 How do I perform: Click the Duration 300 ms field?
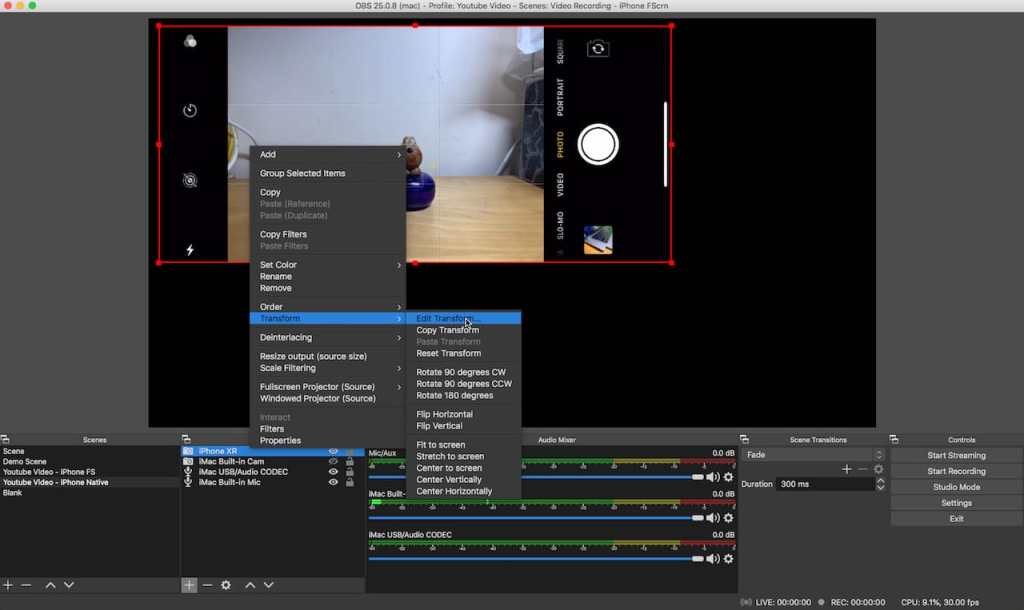tap(824, 484)
